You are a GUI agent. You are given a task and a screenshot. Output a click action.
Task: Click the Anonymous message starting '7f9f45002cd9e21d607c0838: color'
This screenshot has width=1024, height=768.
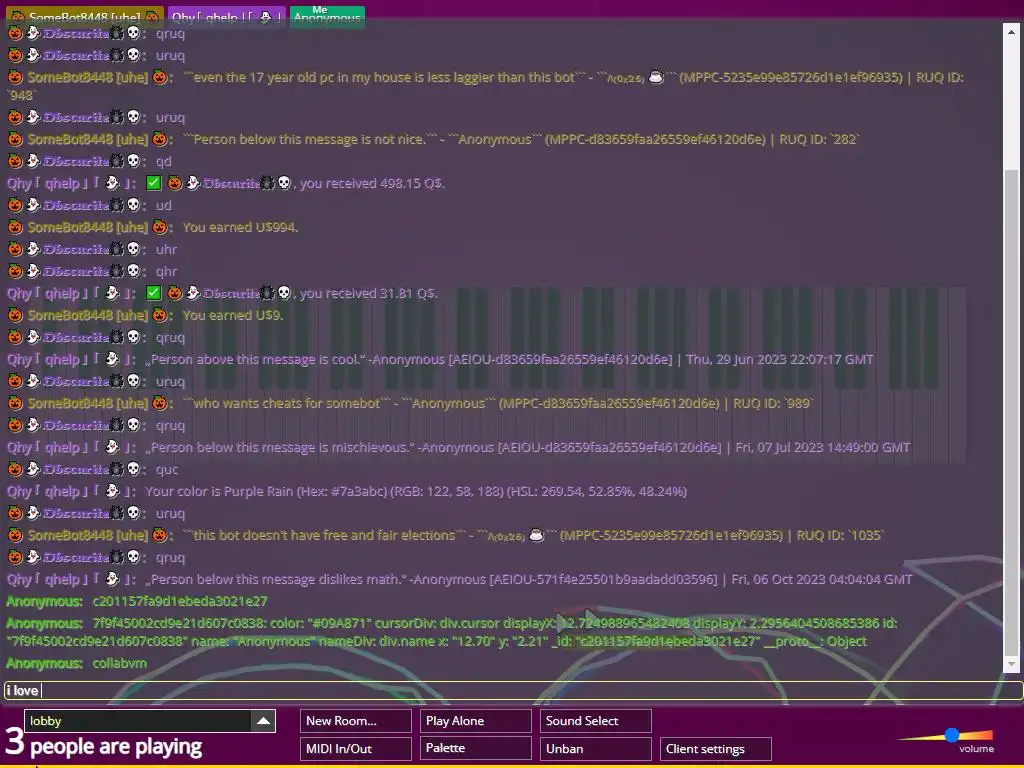point(452,632)
